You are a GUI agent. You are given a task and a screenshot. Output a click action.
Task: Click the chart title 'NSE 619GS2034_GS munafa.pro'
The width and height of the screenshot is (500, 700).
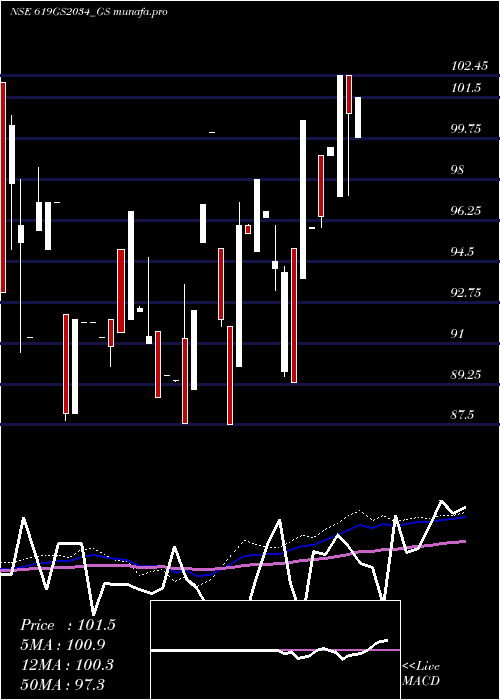(88, 12)
